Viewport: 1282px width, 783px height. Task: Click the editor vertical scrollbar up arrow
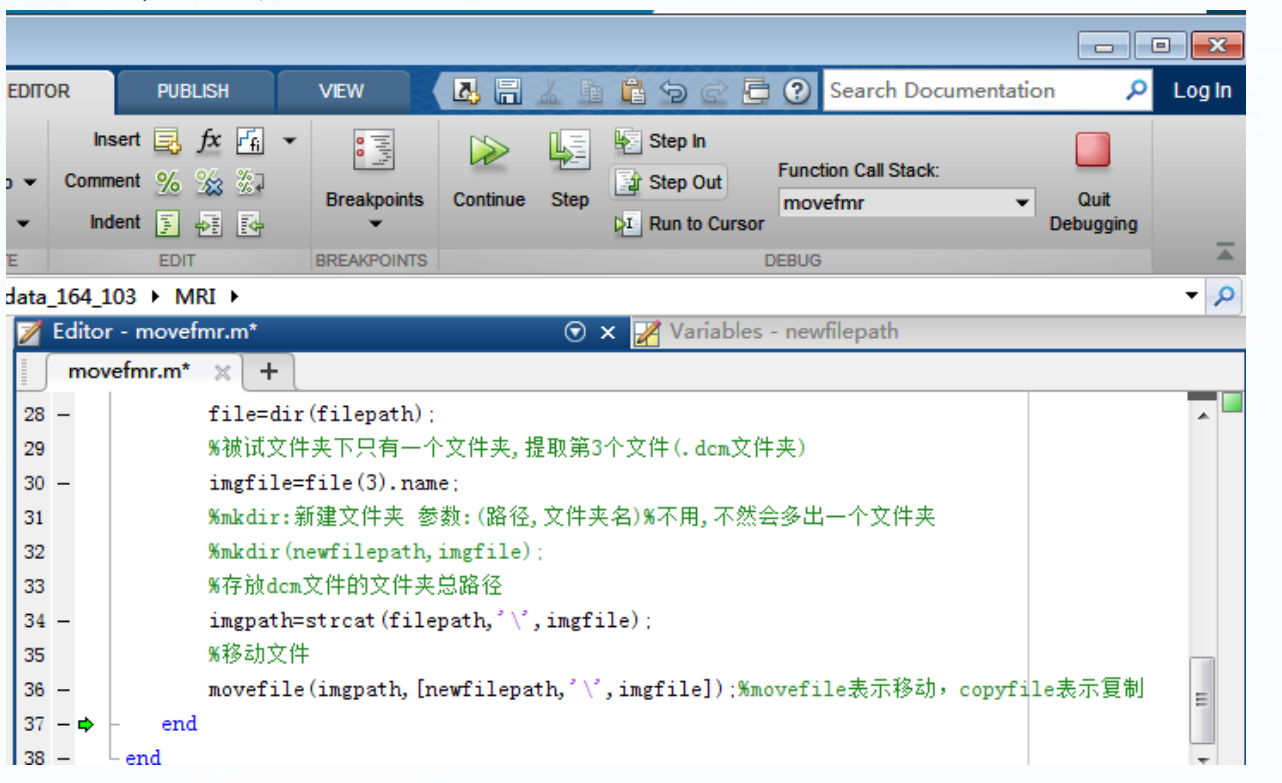click(1202, 416)
